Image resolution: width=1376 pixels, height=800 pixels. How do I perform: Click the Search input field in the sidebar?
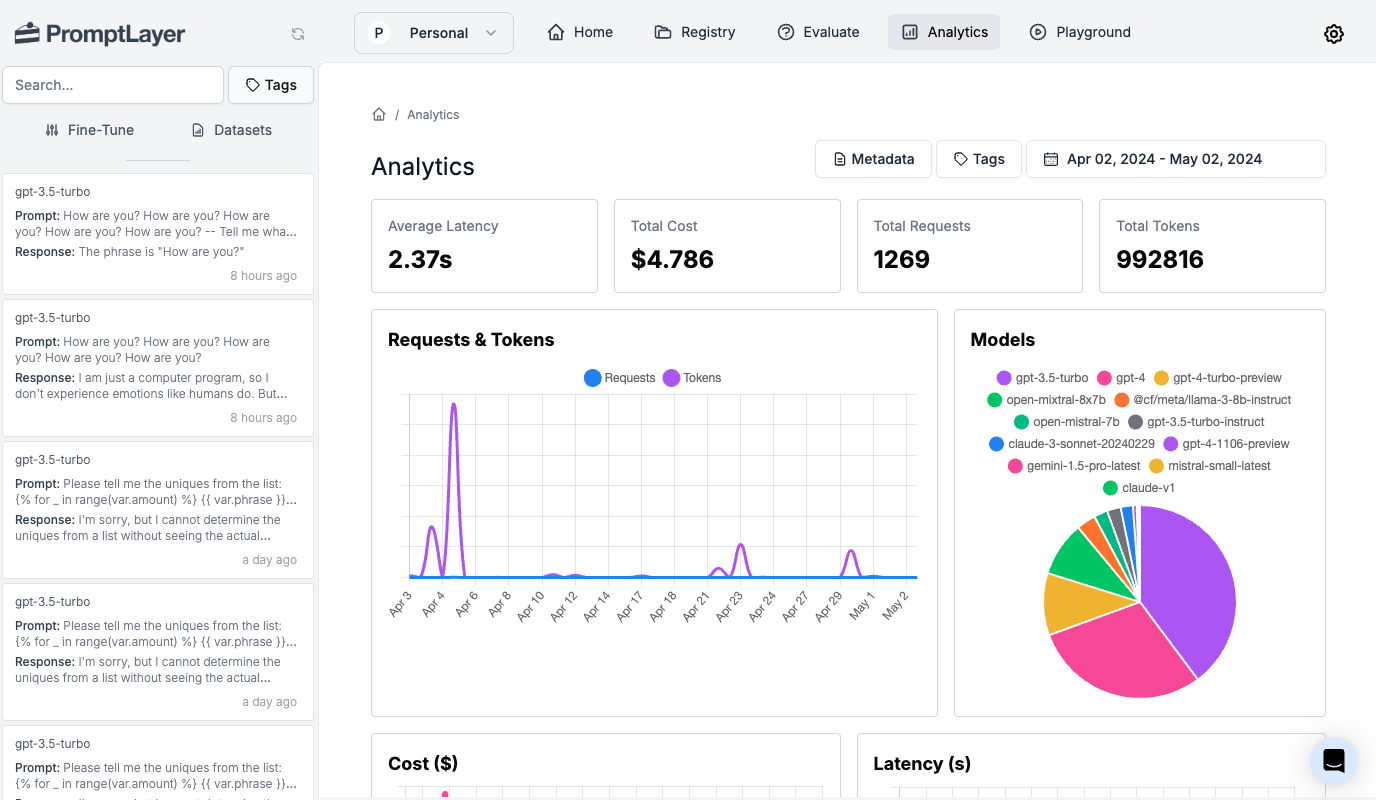click(x=113, y=85)
